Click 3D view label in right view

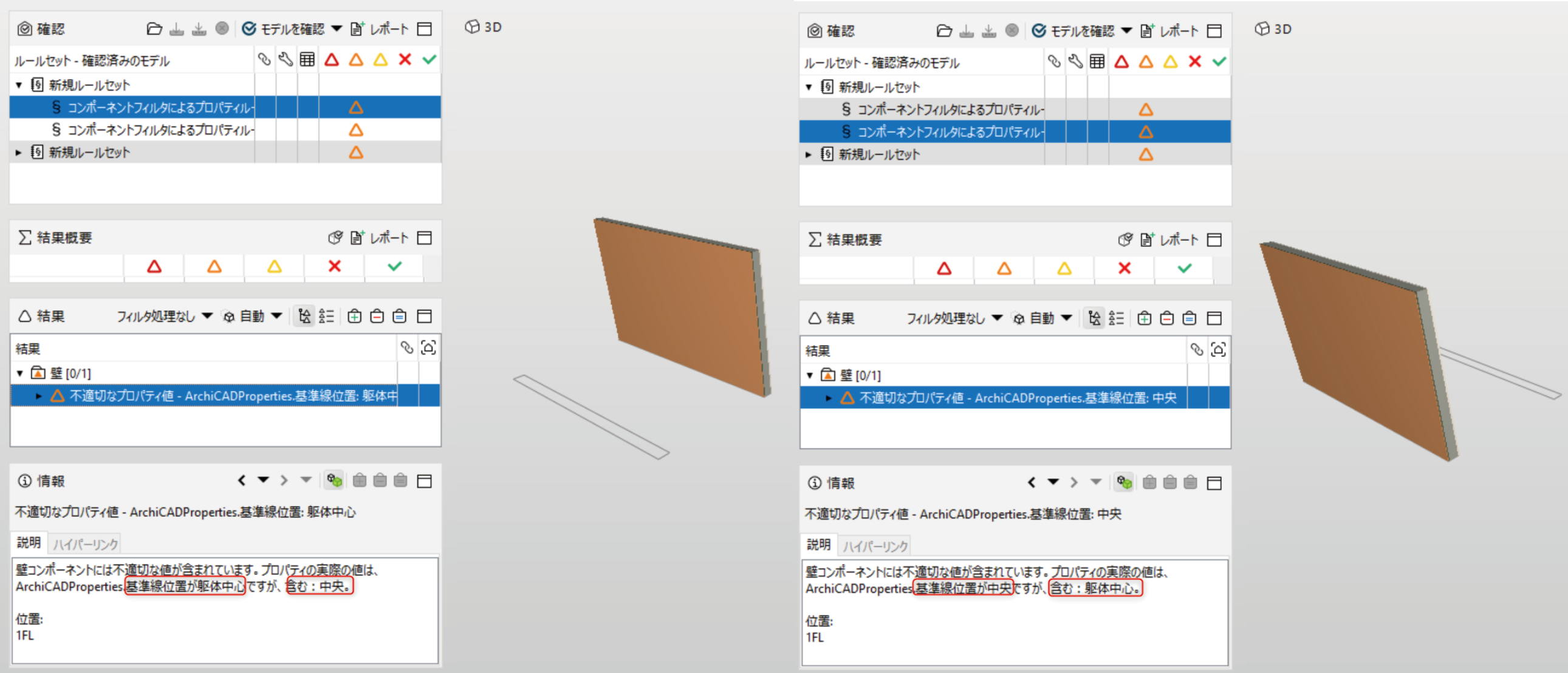click(x=1274, y=29)
